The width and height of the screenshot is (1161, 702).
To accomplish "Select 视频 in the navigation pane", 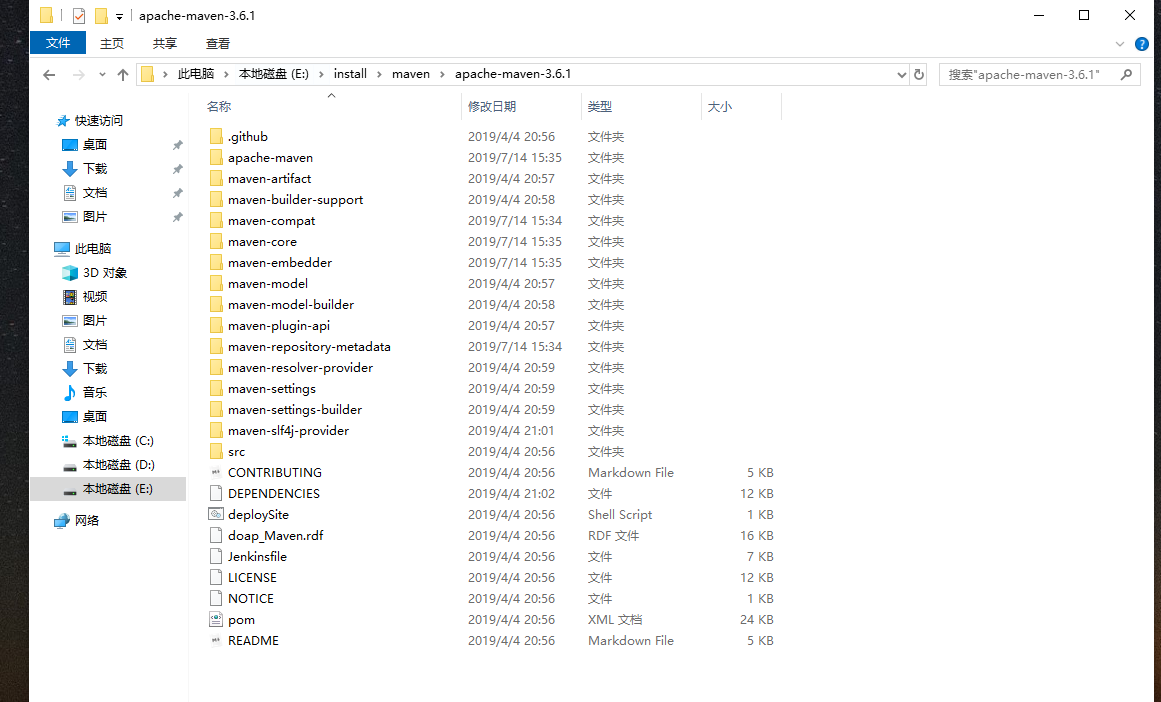I will click(95, 297).
